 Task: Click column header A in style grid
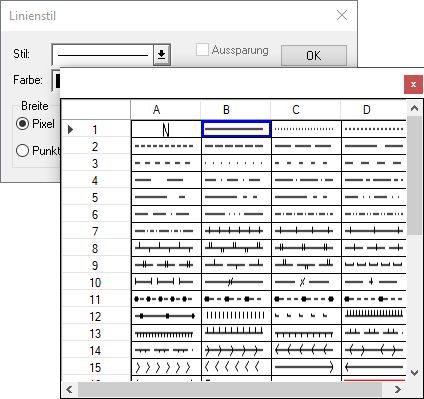coord(166,110)
